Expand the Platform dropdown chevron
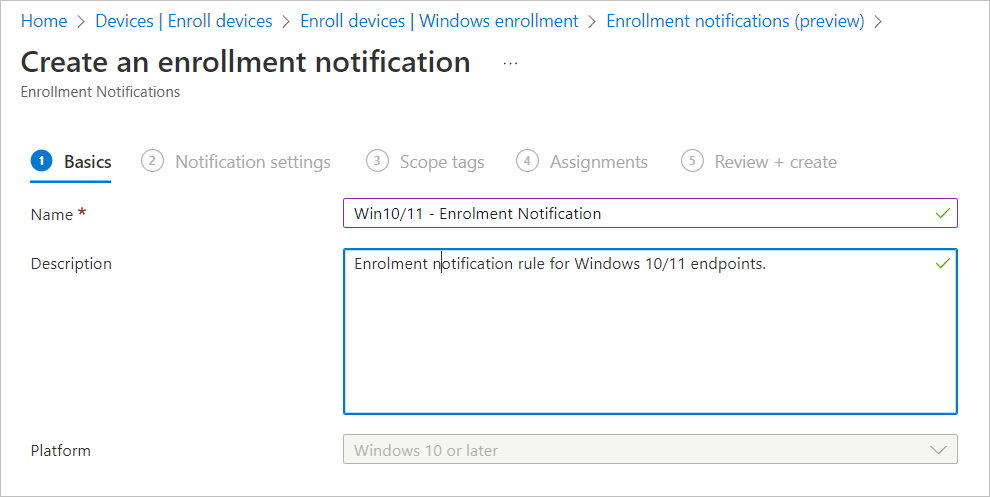The image size is (990, 497). point(938,450)
